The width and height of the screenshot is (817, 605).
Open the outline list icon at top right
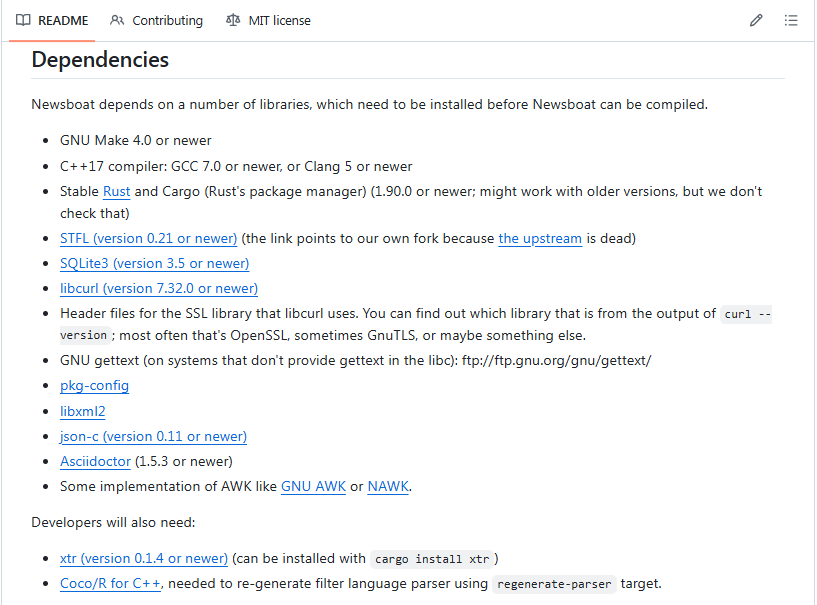pos(791,20)
